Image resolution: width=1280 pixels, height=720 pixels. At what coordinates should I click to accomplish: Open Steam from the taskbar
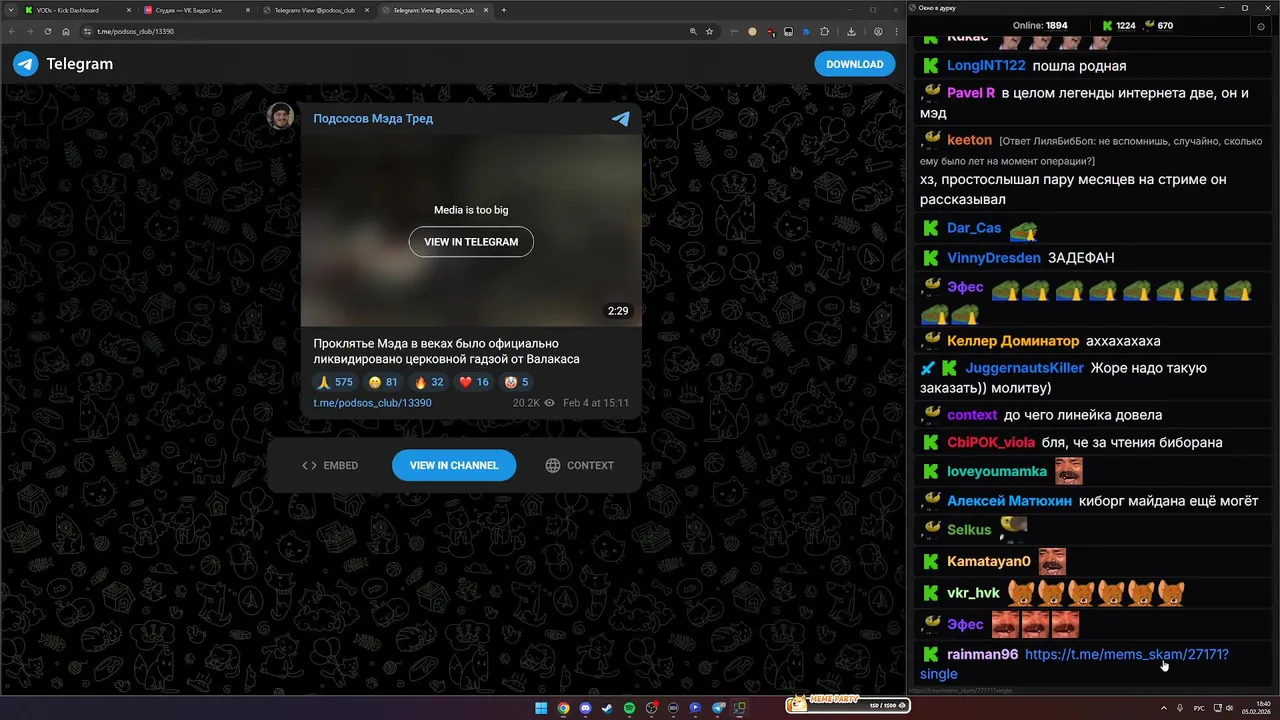pos(607,708)
